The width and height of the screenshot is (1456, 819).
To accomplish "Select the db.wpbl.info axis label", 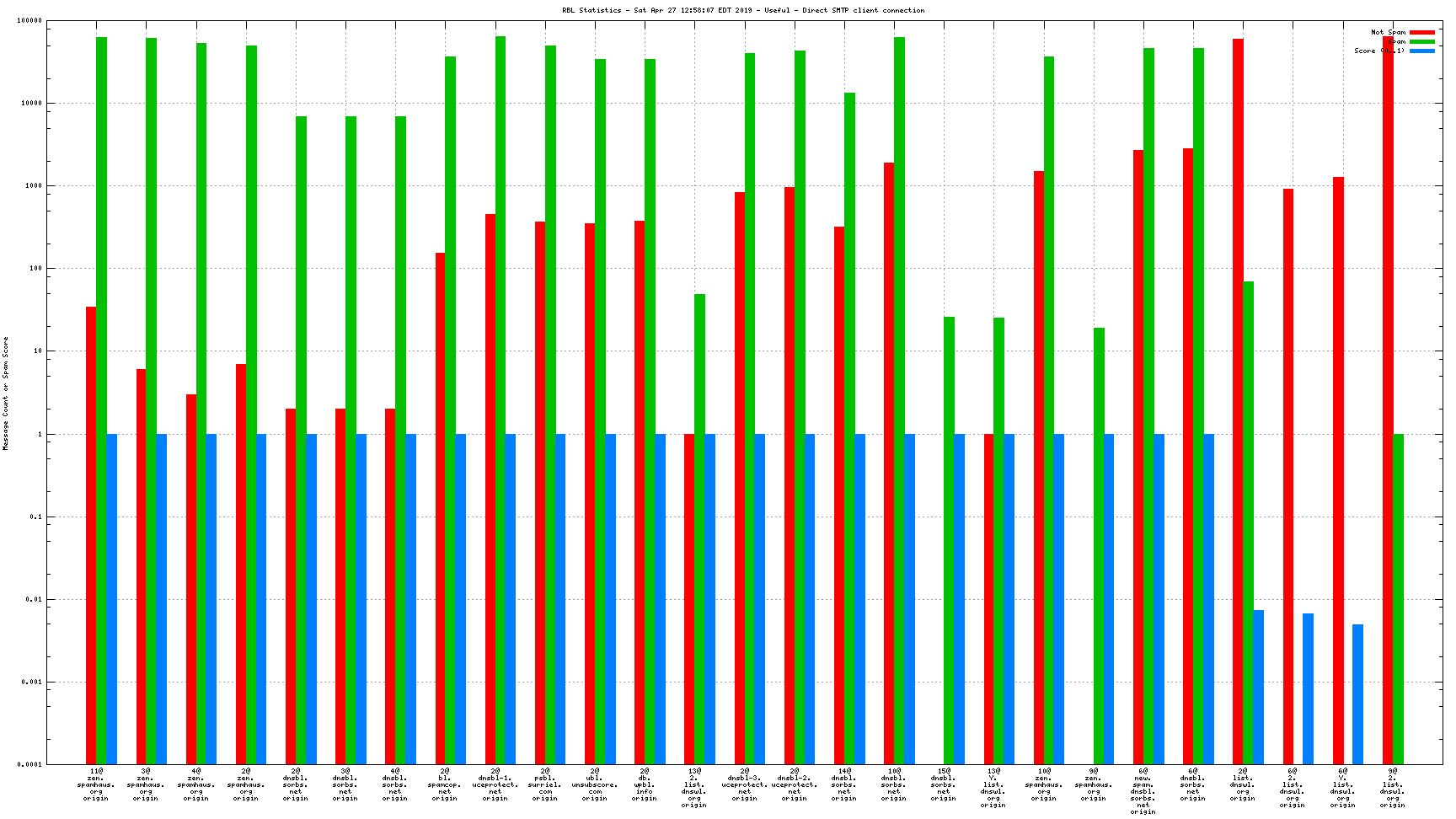I will click(x=645, y=784).
